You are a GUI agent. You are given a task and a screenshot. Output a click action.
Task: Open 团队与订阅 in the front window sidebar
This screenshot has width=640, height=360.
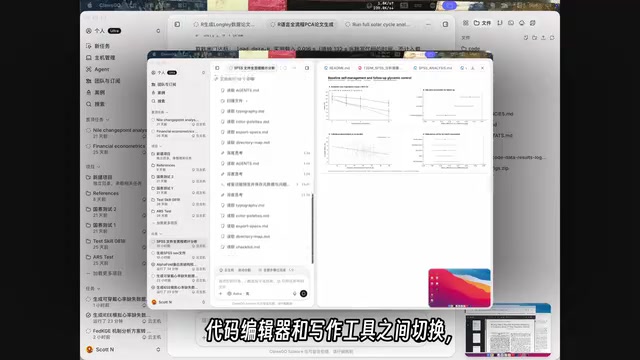point(164,84)
